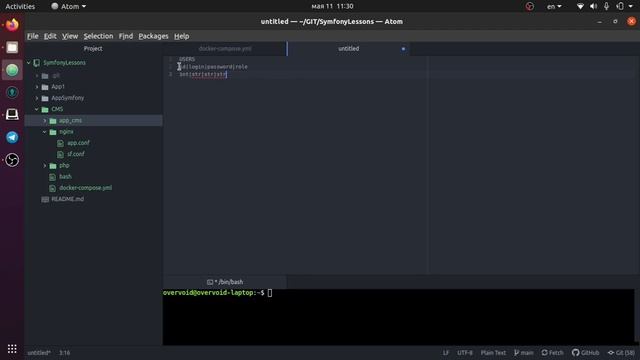The image size is (640, 360).
Task: Click the SymfonyLessons repository icon
Action: [37, 63]
